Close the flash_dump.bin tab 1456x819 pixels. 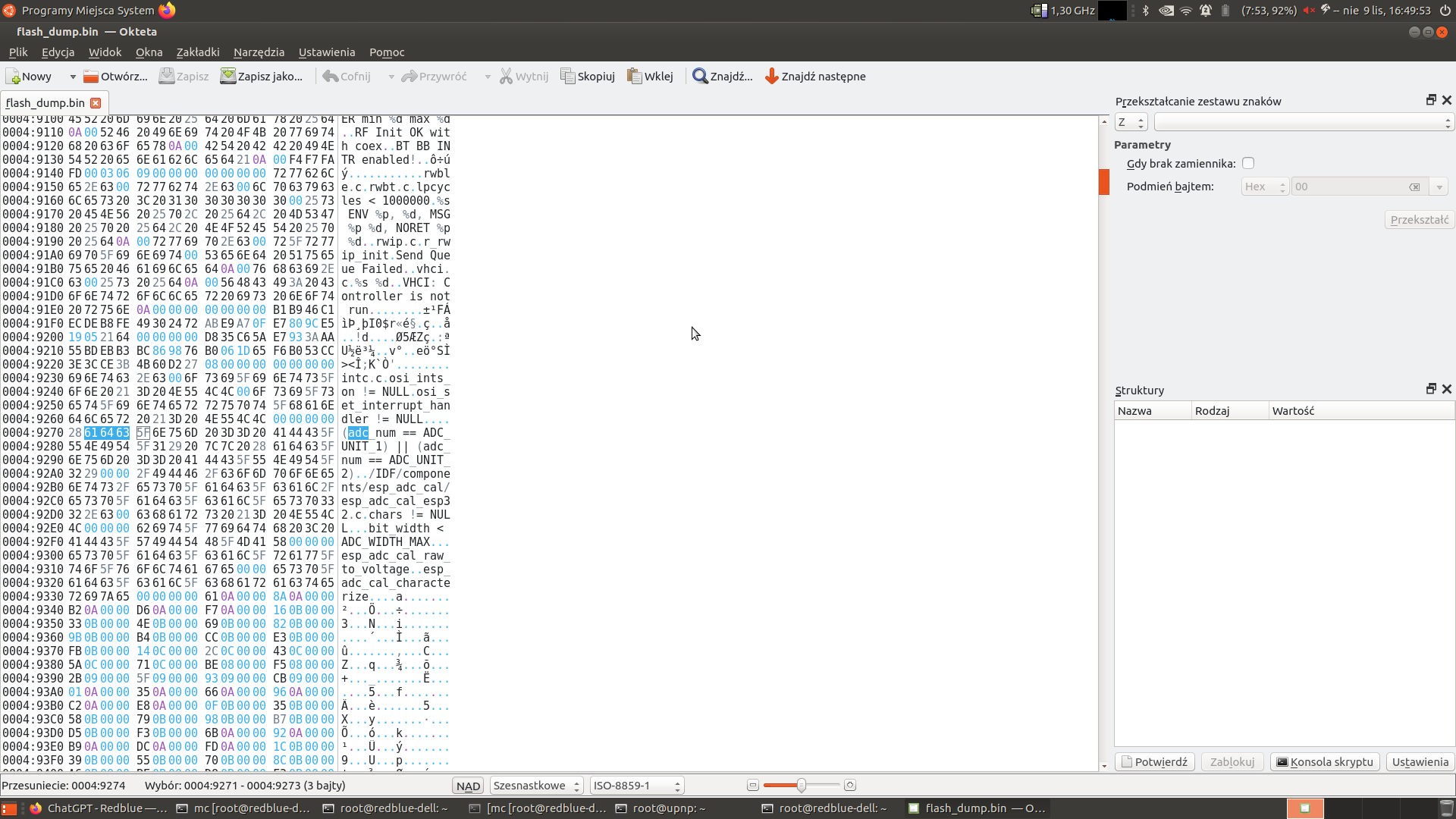[x=96, y=103]
